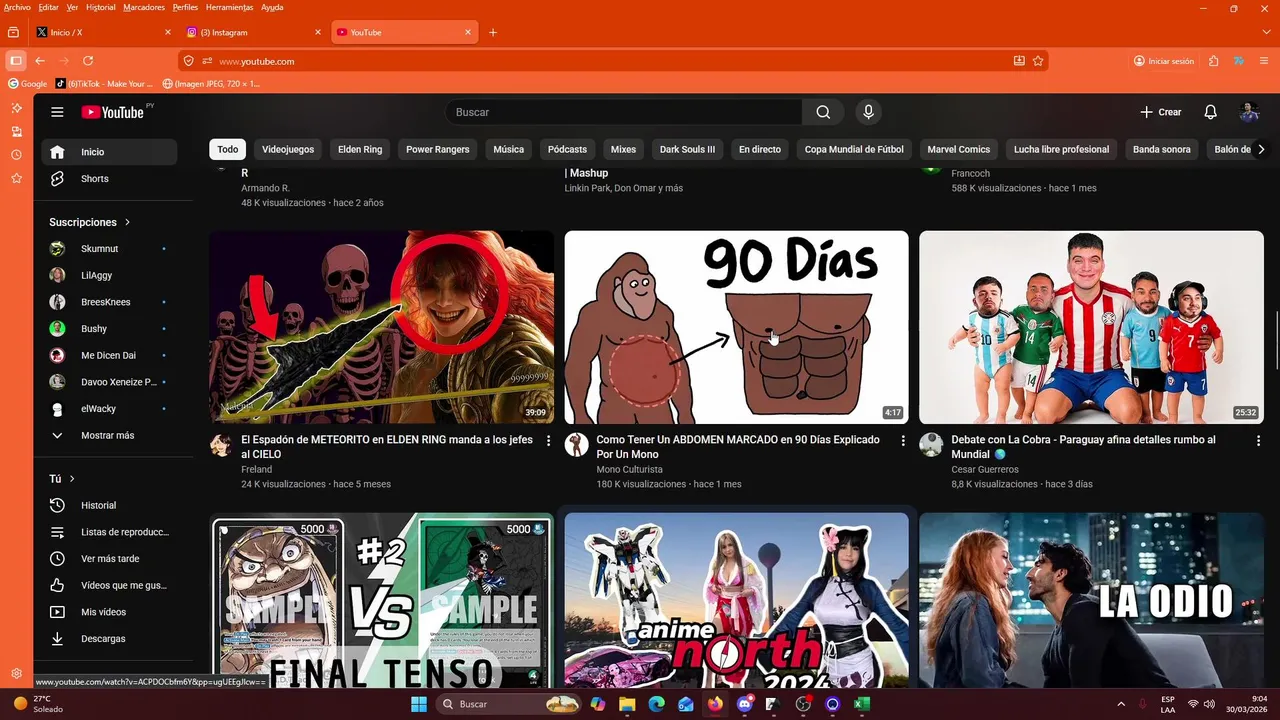Image resolution: width=1280 pixels, height=720 pixels.
Task: Open options for Elden Ring Espadón video
Action: pyautogui.click(x=548, y=441)
